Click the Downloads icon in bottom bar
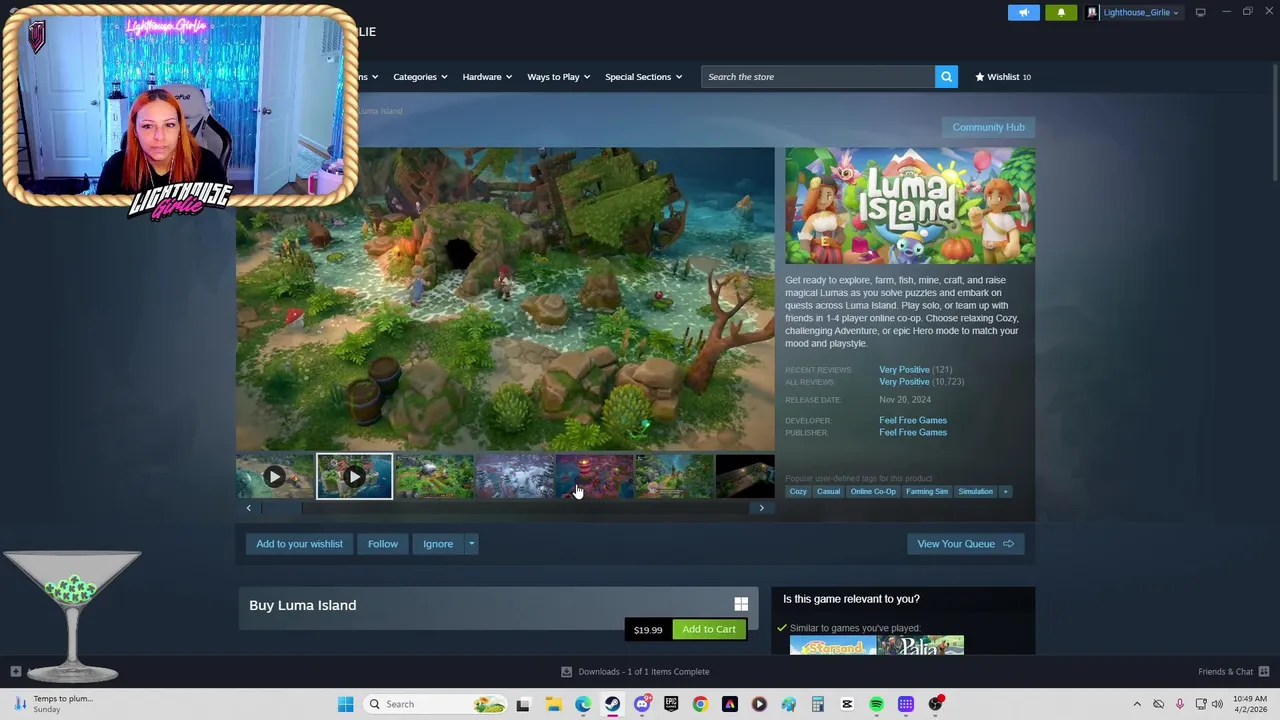The height and width of the screenshot is (720, 1280). (566, 671)
